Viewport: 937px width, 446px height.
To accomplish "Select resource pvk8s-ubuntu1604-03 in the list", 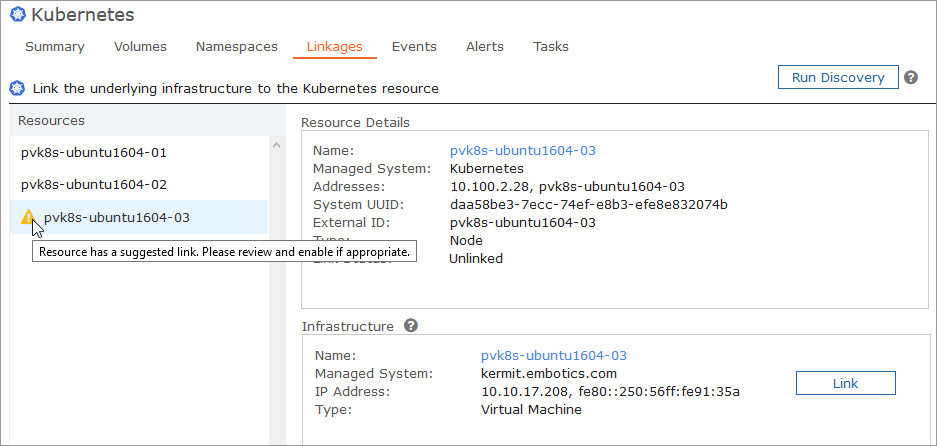I will 139,217.
